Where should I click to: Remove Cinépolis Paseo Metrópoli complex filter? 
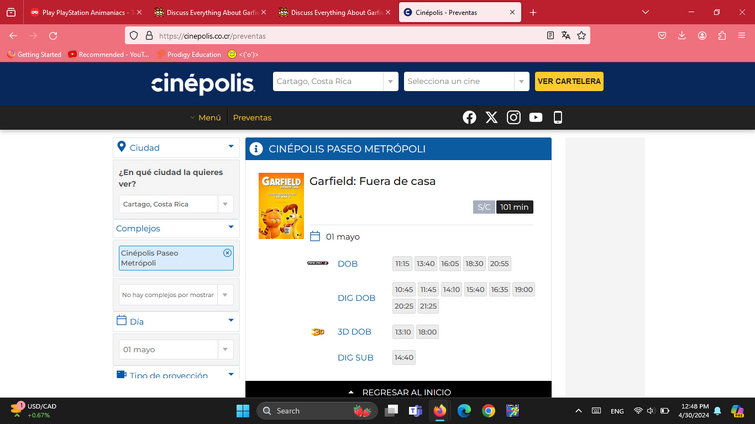(227, 253)
